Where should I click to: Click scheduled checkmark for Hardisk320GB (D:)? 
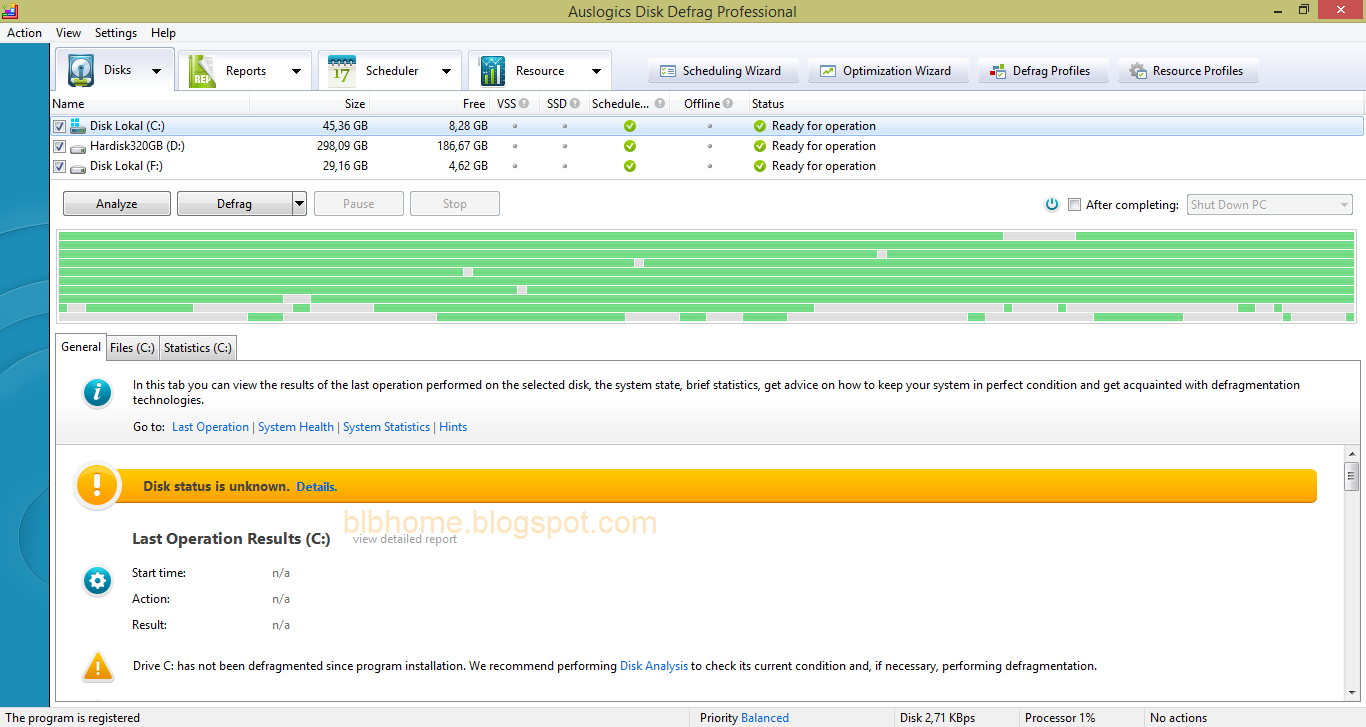click(630, 146)
